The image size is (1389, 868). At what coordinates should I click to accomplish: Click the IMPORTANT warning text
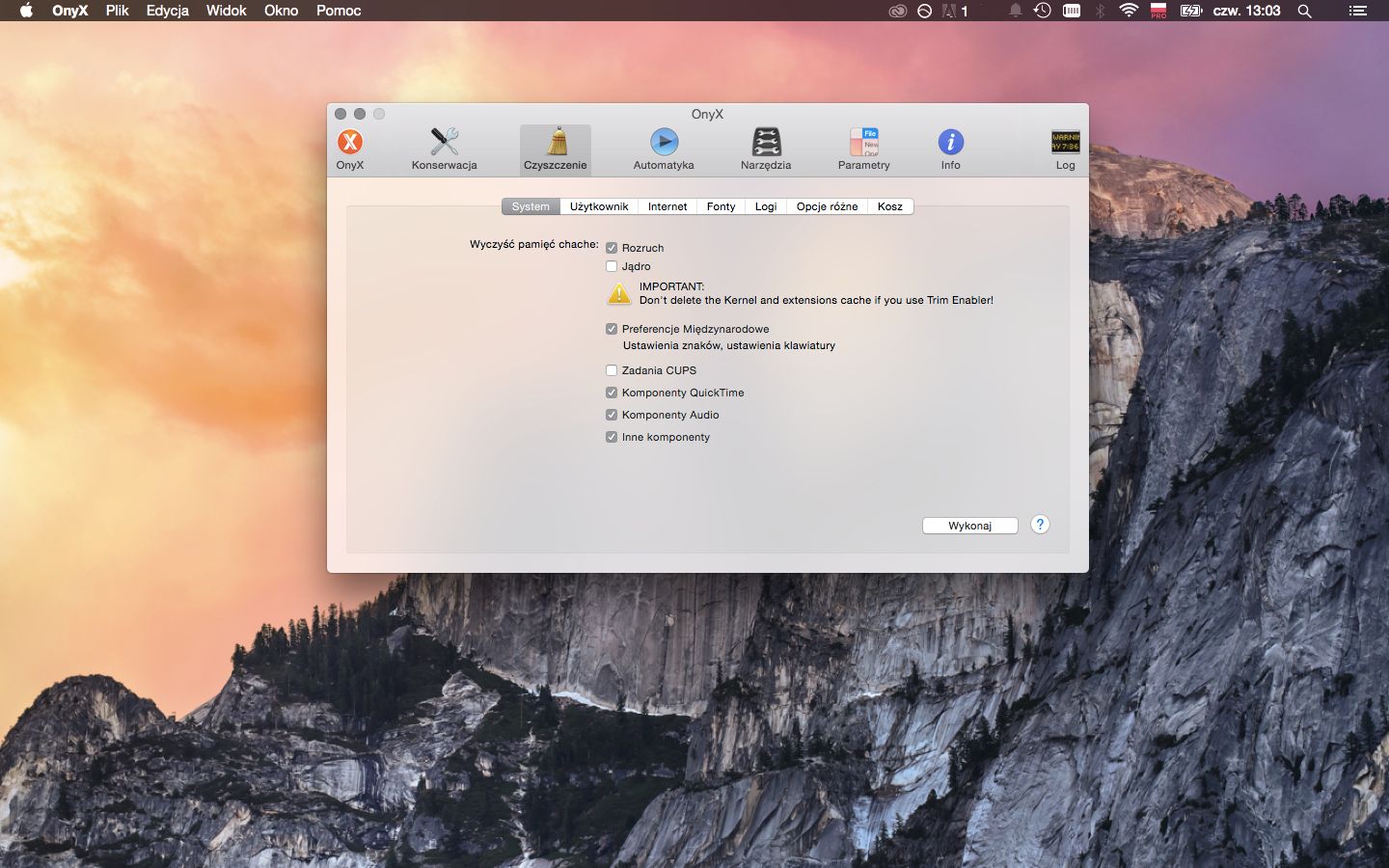pyautogui.click(x=816, y=293)
